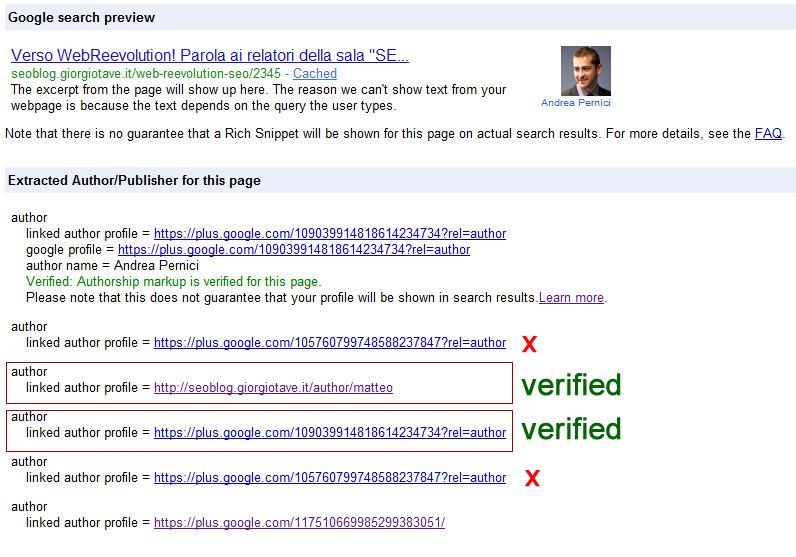Open the boxed 109039914818614234734 profile link
The width and height of the screenshot is (796, 557).
pos(330,433)
